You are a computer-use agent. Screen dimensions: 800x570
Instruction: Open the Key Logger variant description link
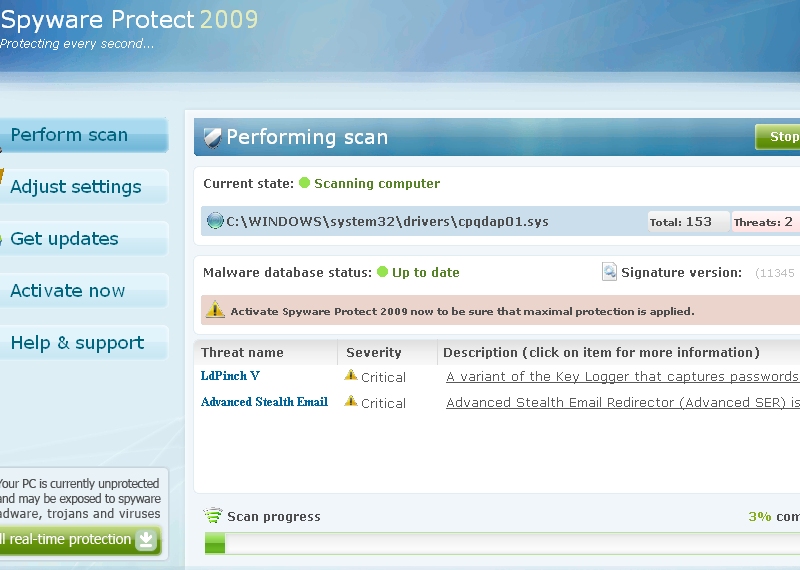[x=622, y=377]
